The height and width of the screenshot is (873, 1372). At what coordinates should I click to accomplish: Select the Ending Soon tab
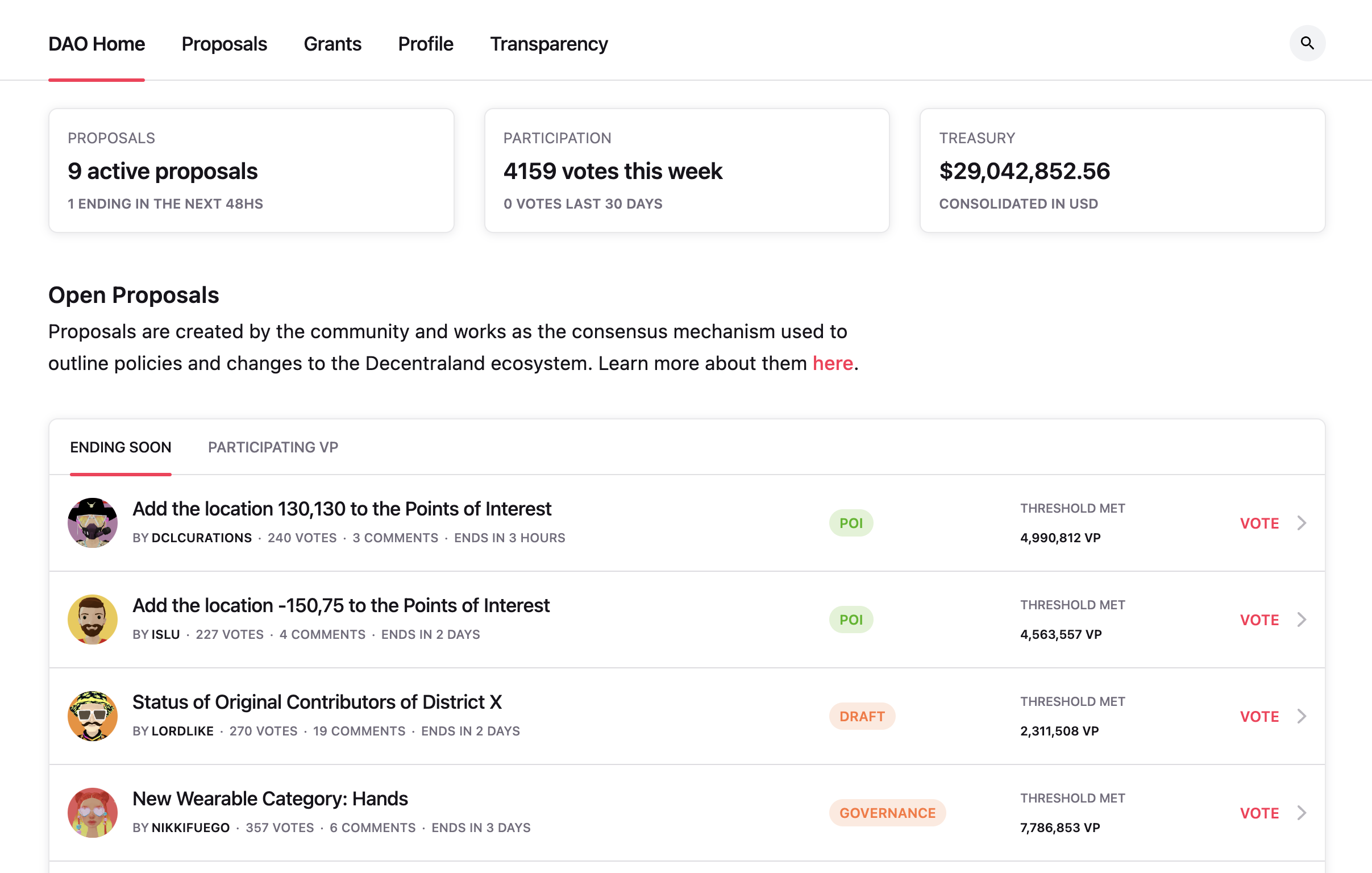(120, 447)
